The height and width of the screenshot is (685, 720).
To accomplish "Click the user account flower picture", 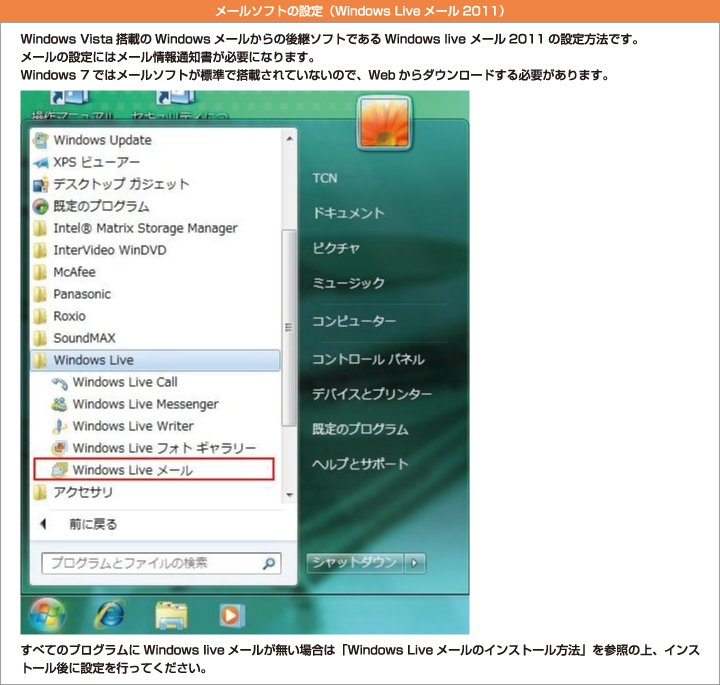I will pyautogui.click(x=385, y=123).
